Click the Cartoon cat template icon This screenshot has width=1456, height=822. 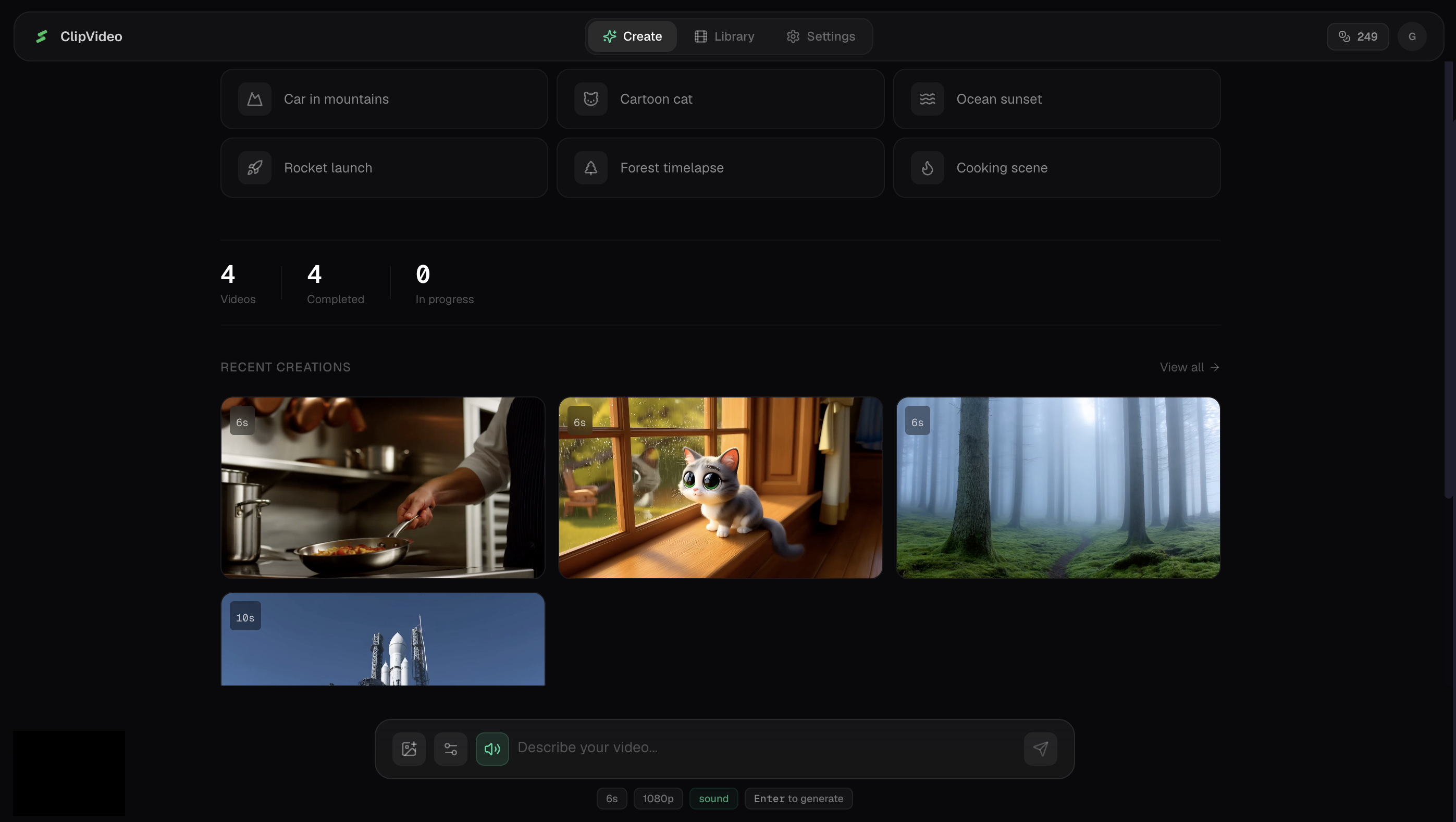[x=590, y=99]
